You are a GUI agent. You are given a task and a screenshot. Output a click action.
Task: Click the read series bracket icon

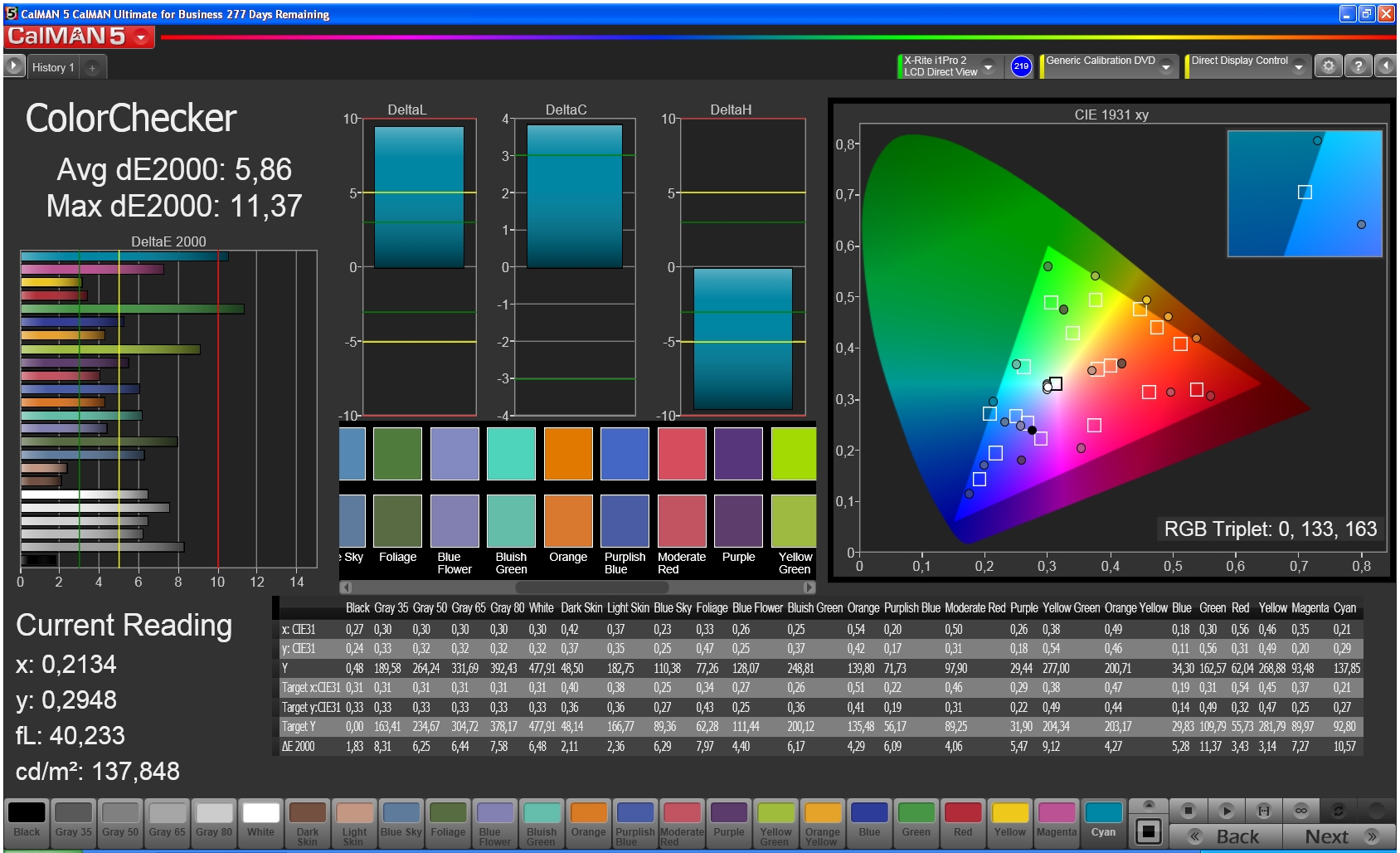(x=1263, y=811)
